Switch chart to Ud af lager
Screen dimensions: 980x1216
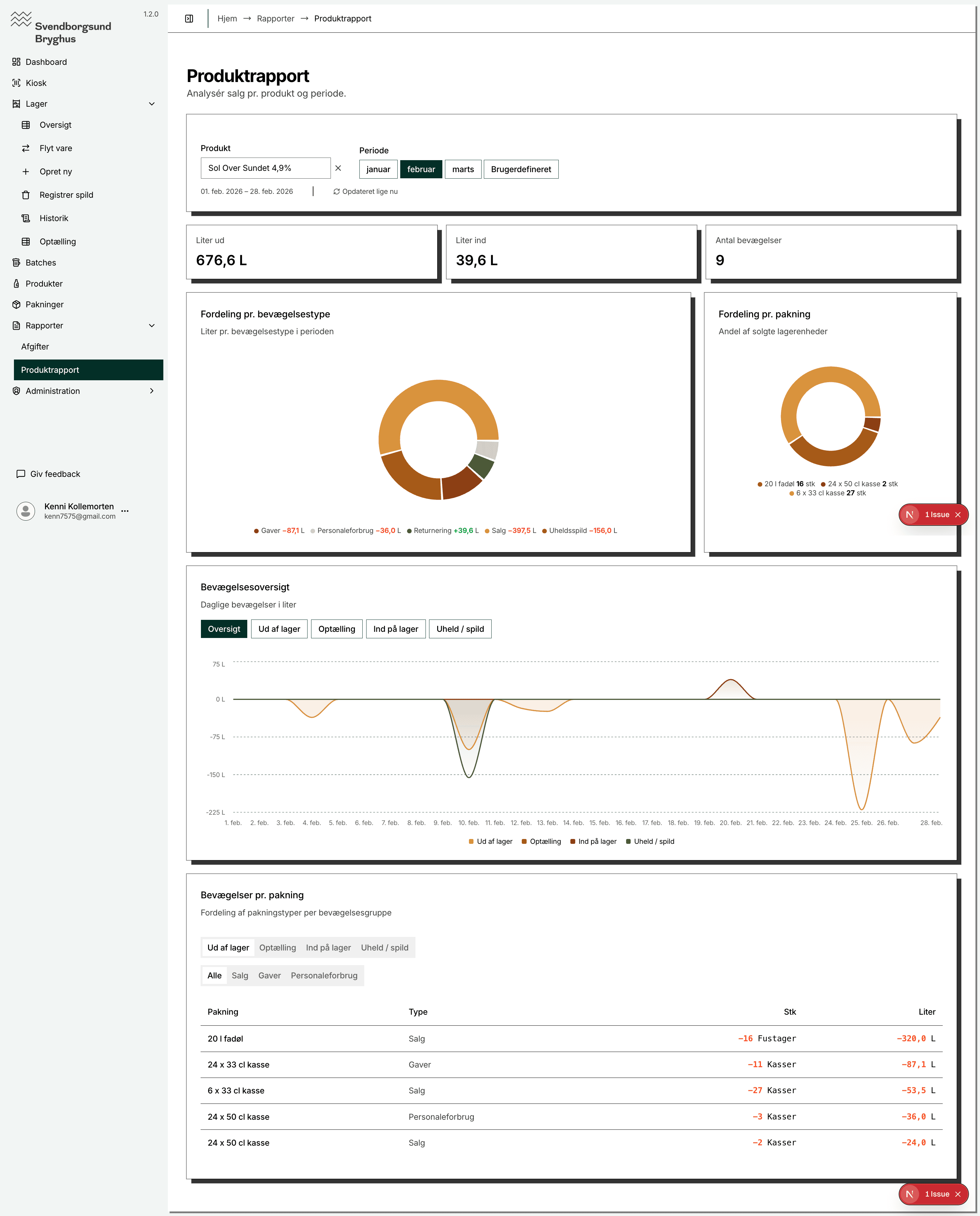click(279, 629)
